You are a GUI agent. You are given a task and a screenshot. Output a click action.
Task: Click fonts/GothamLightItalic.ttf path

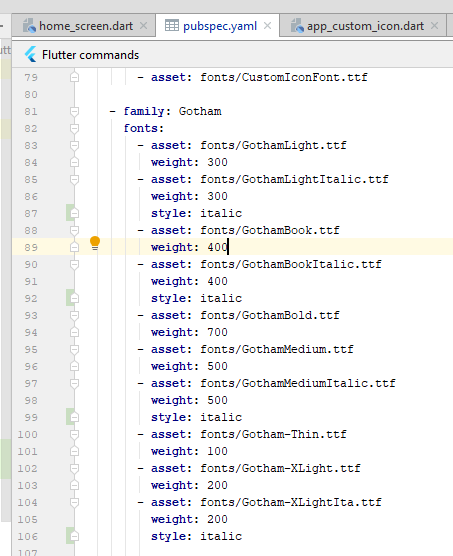click(294, 179)
